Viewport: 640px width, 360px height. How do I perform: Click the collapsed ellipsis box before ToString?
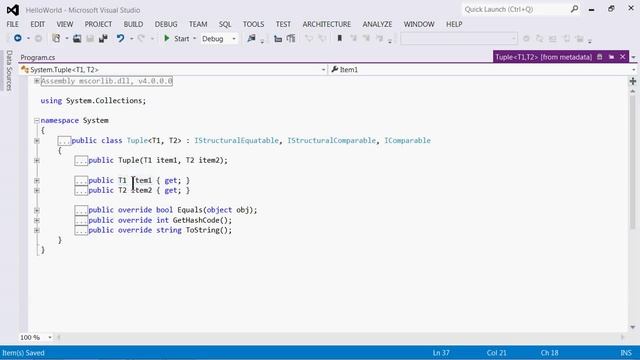[81, 231]
